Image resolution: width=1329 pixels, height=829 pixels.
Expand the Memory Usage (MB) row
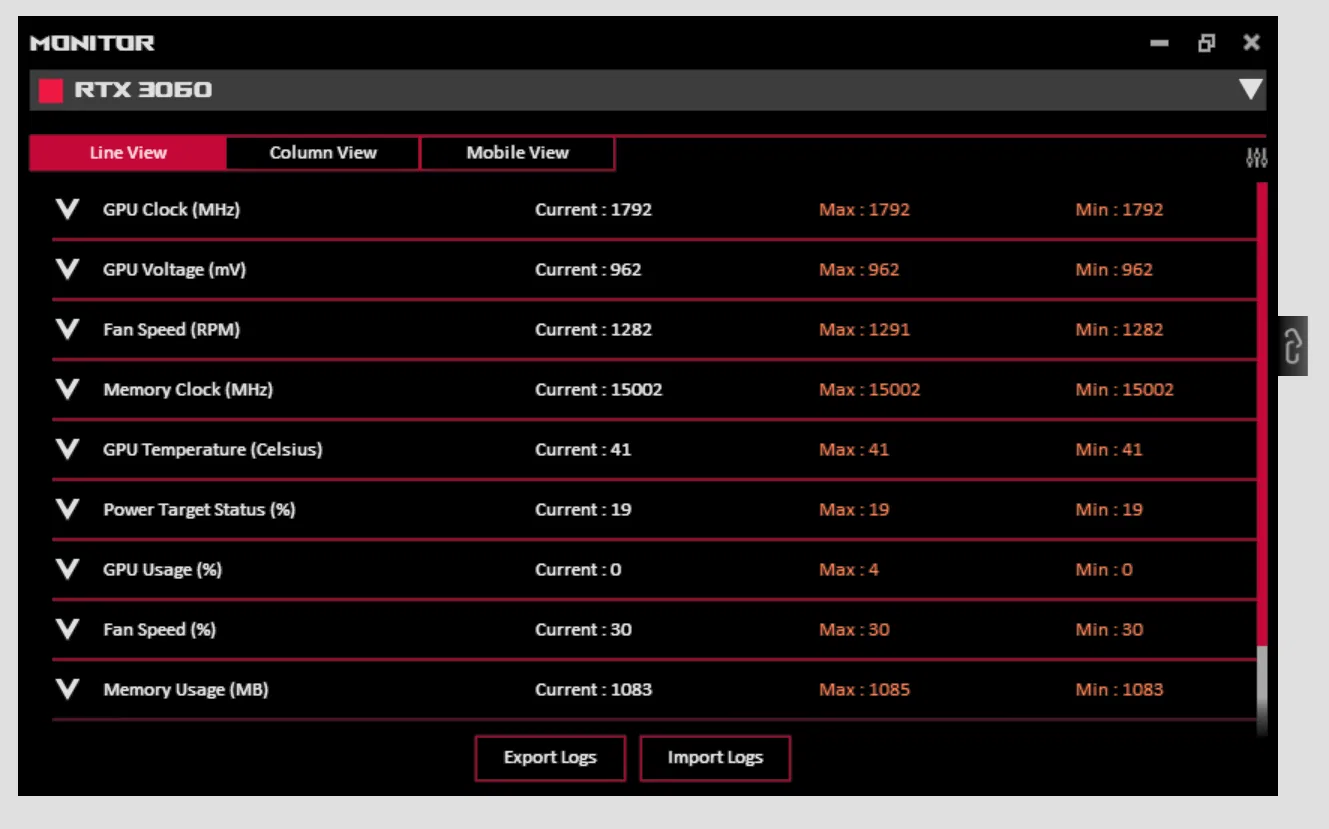(67, 689)
